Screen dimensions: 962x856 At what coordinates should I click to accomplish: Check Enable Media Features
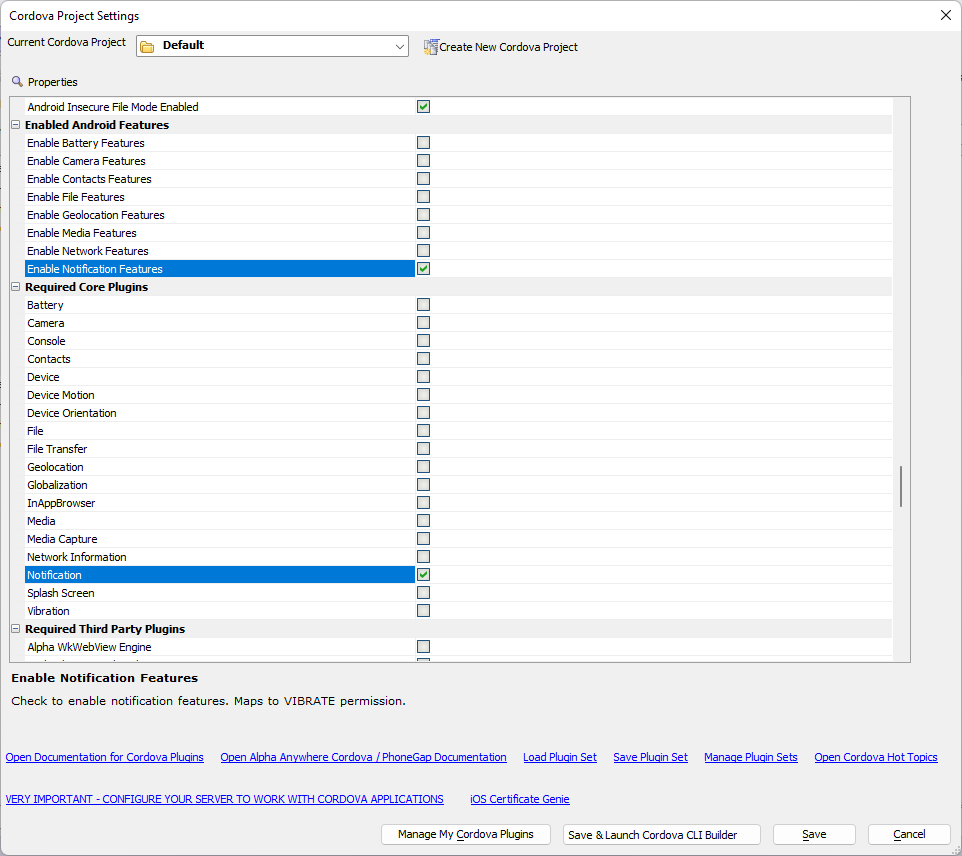[x=423, y=233]
